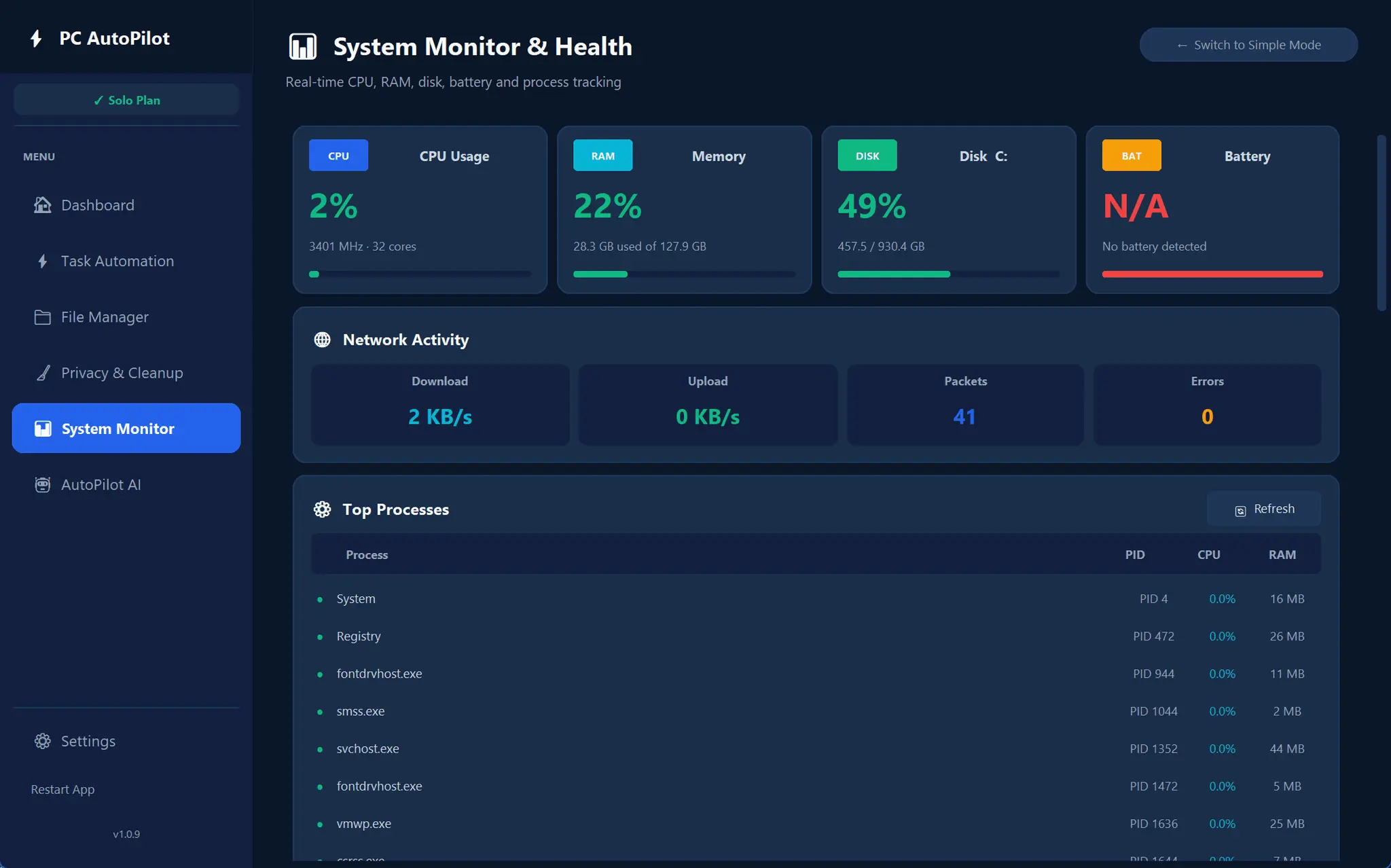
Task: Click the RAM column header in process table
Action: (1282, 555)
